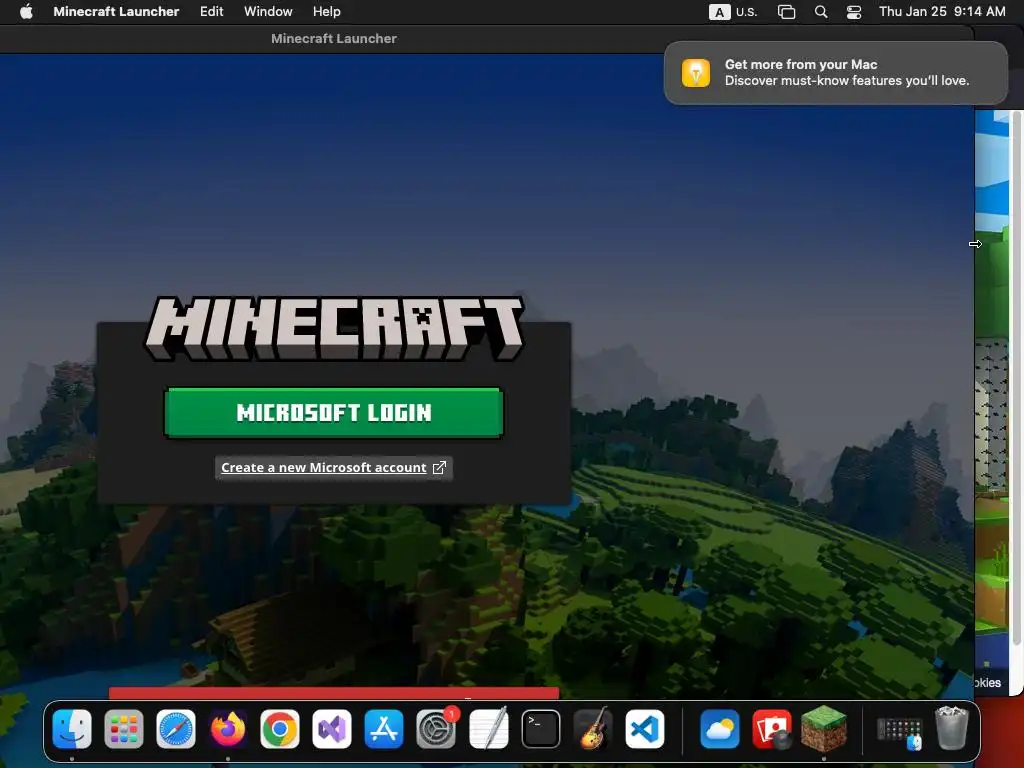The height and width of the screenshot is (768, 1024).
Task: Open the Trash from the Dock
Action: click(952, 728)
